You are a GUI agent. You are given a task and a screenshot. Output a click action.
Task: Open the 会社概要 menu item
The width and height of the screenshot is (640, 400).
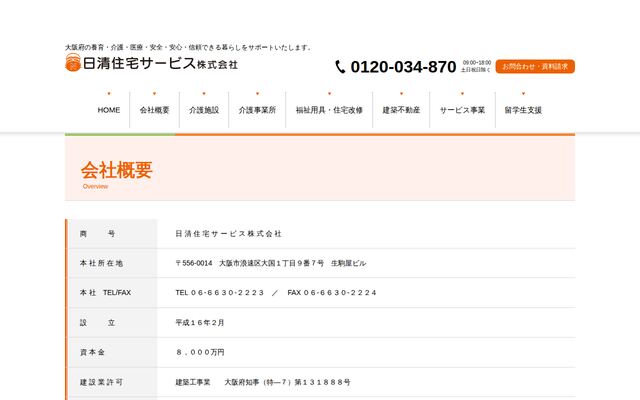(154, 110)
